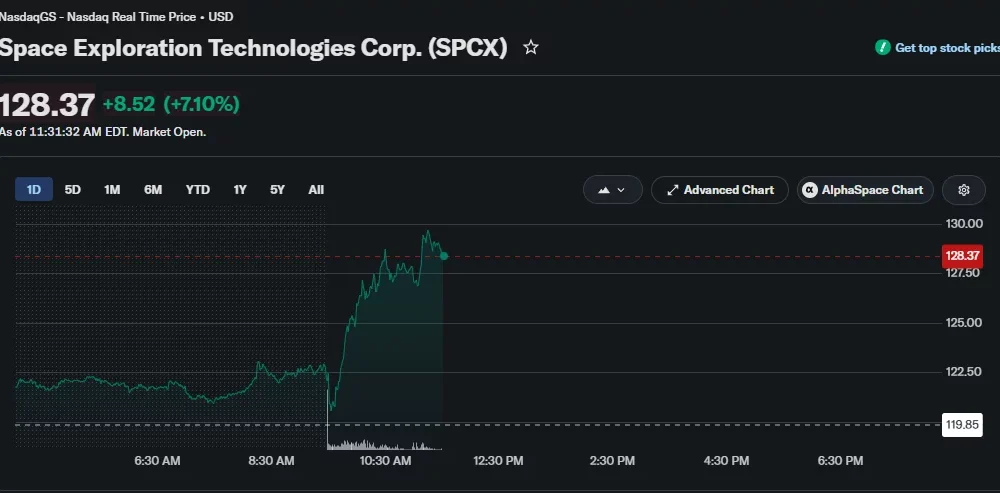
Task: Click the white 119.85 previous close label
Action: click(962, 425)
